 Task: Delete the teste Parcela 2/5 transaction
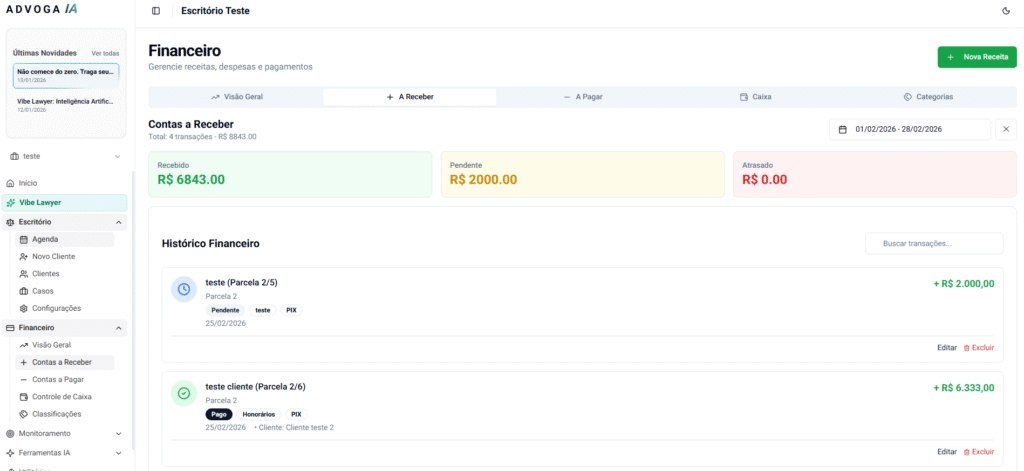pos(978,348)
